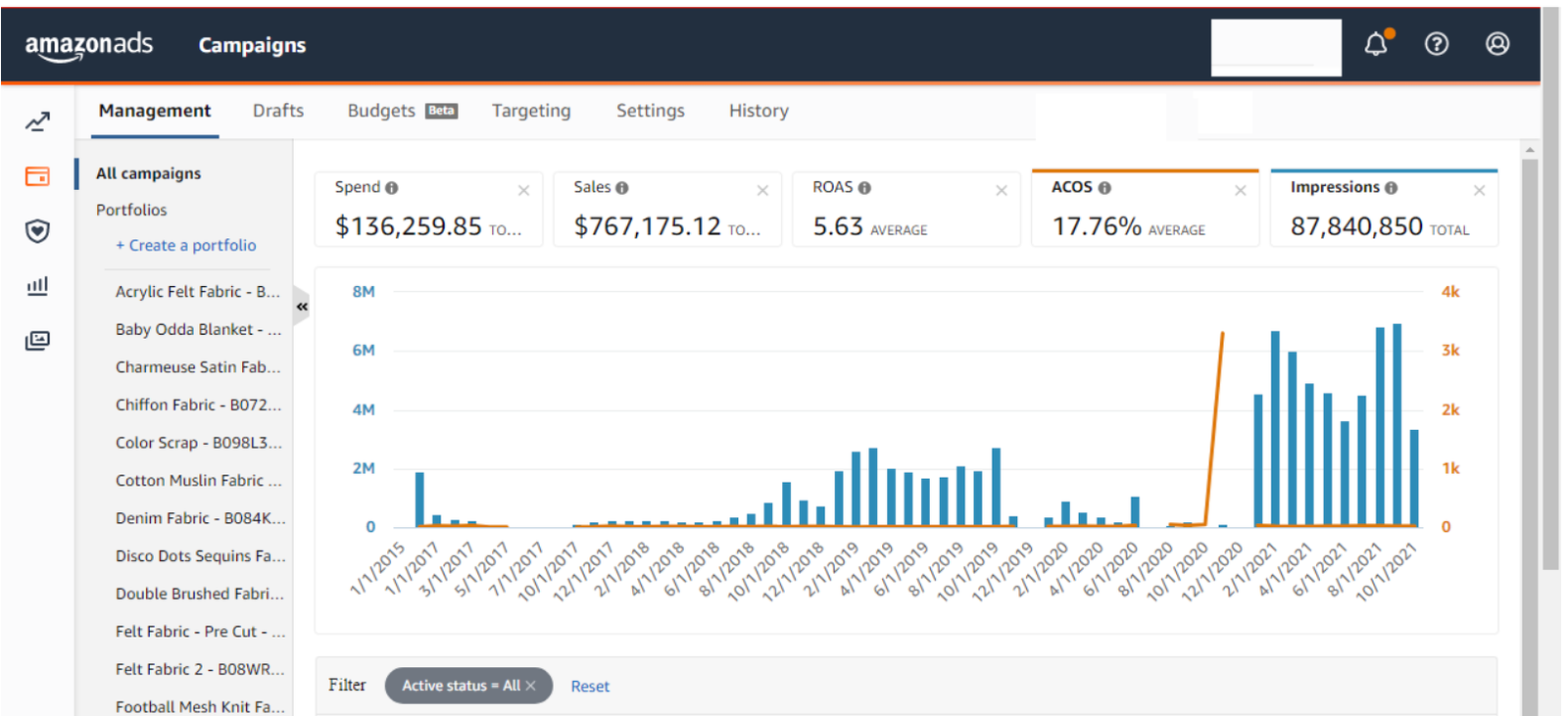The image size is (1568, 716).
Task: Open Felt Fabric - Pre Cut portfolio
Action: (x=200, y=632)
